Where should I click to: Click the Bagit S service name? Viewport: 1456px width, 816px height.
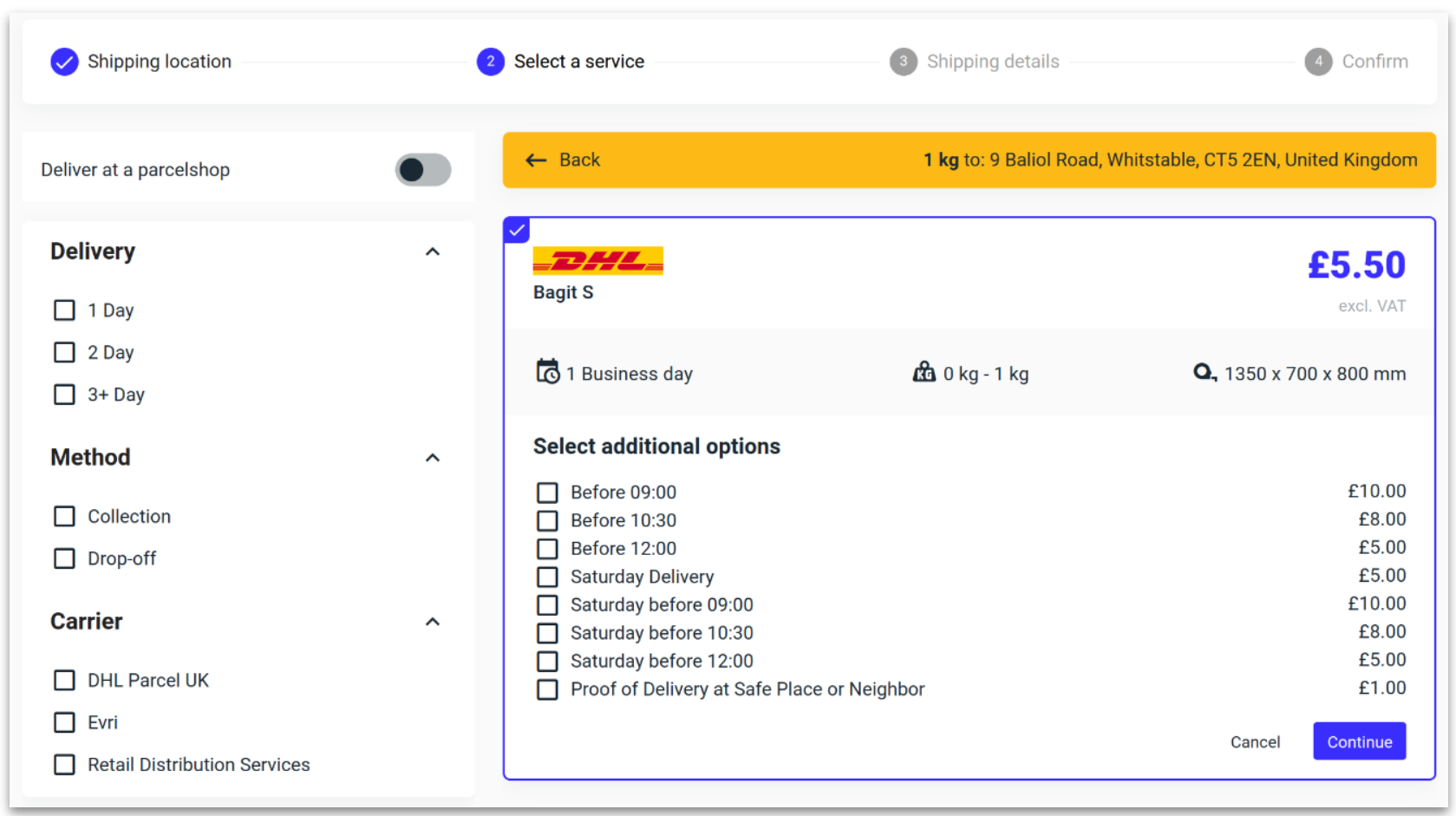[564, 292]
